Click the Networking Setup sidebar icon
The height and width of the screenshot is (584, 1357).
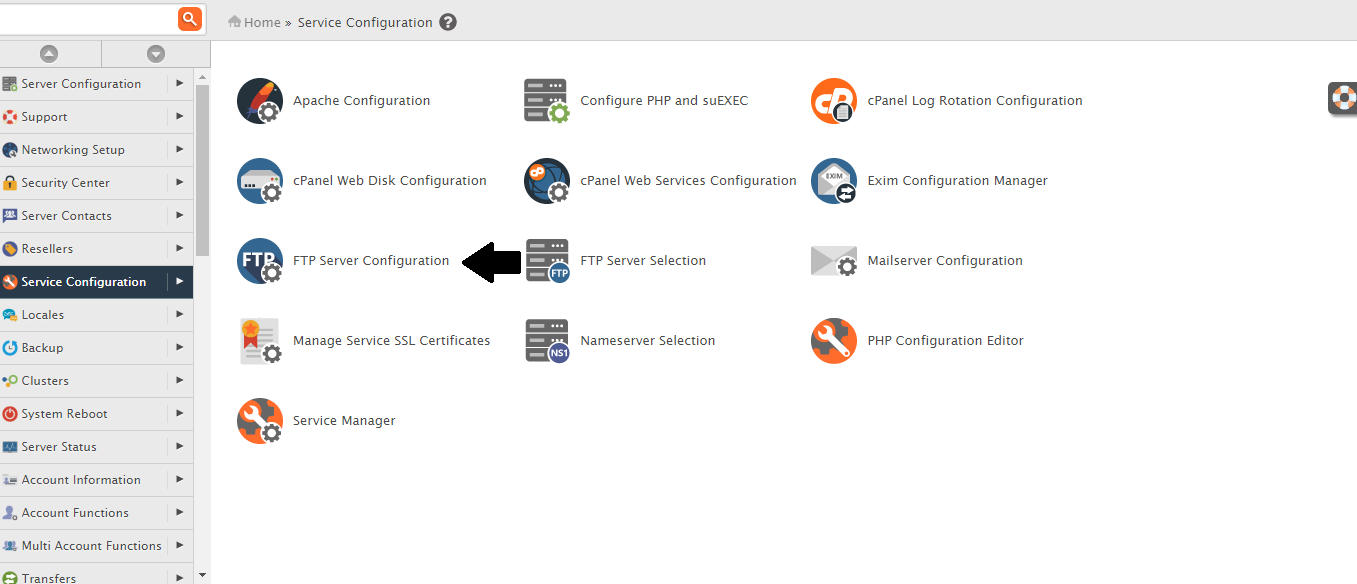(x=10, y=150)
